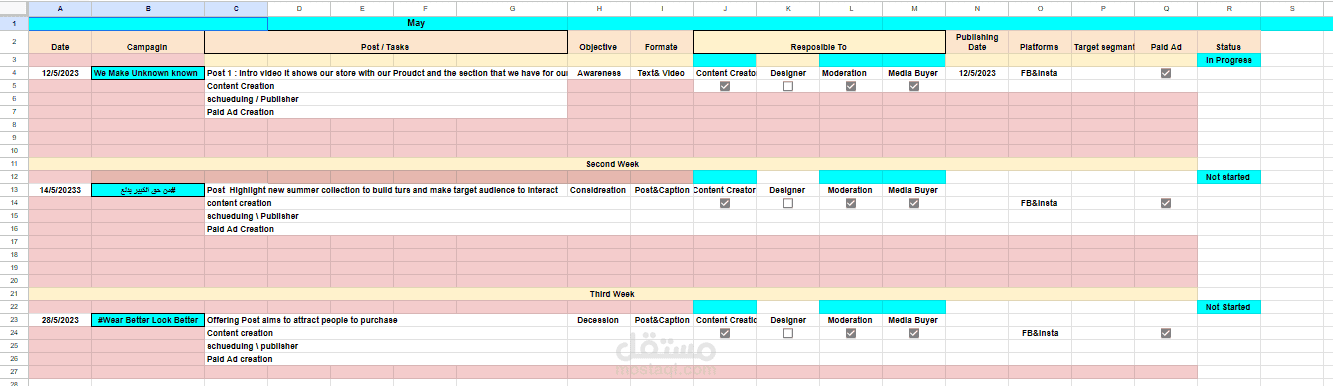Image resolution: width=1333 pixels, height=386 pixels.
Task: Click the select-all corner box of sheet
Action: [x=14, y=8]
